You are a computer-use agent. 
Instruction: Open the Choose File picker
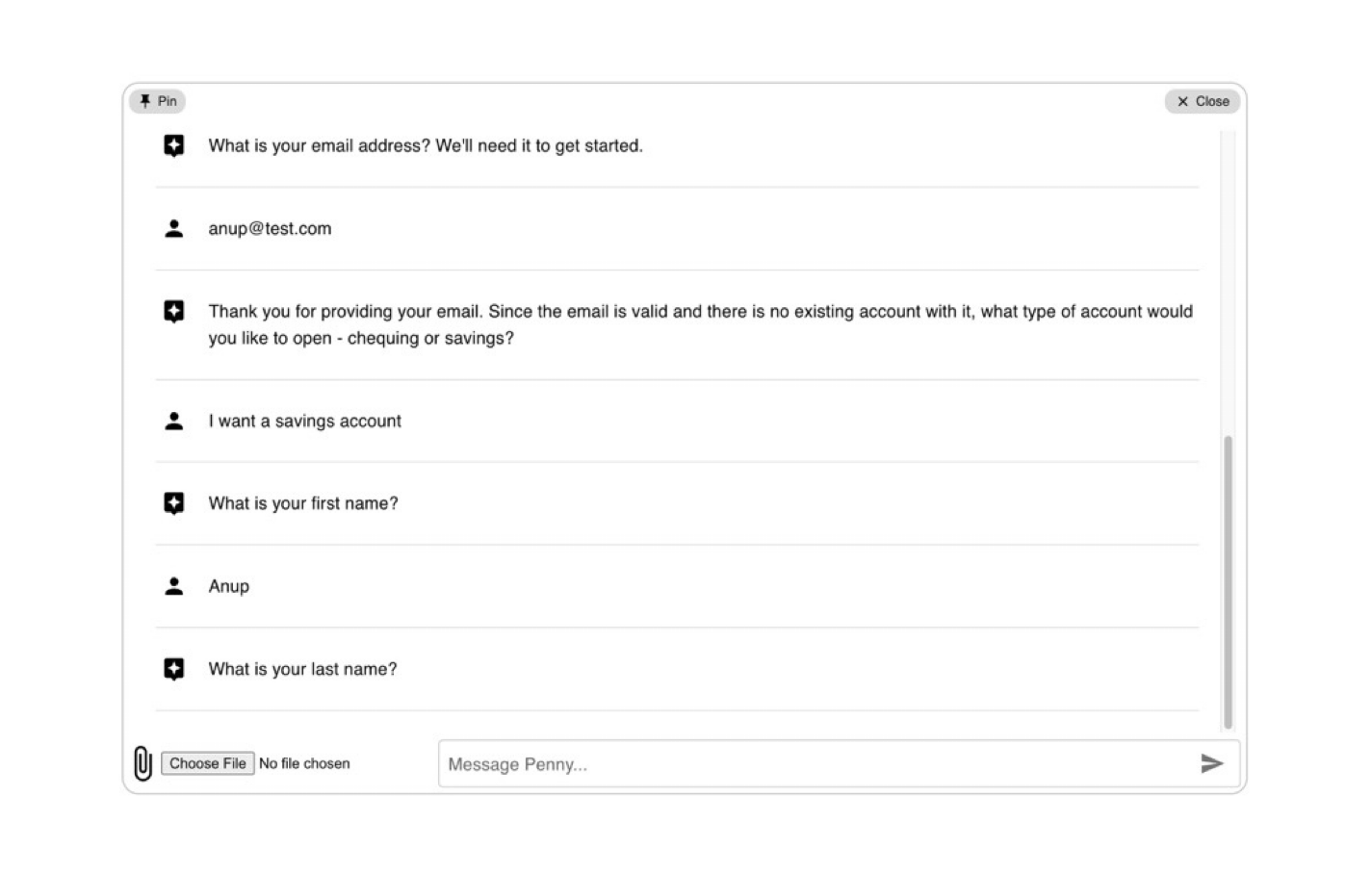pyautogui.click(x=207, y=763)
